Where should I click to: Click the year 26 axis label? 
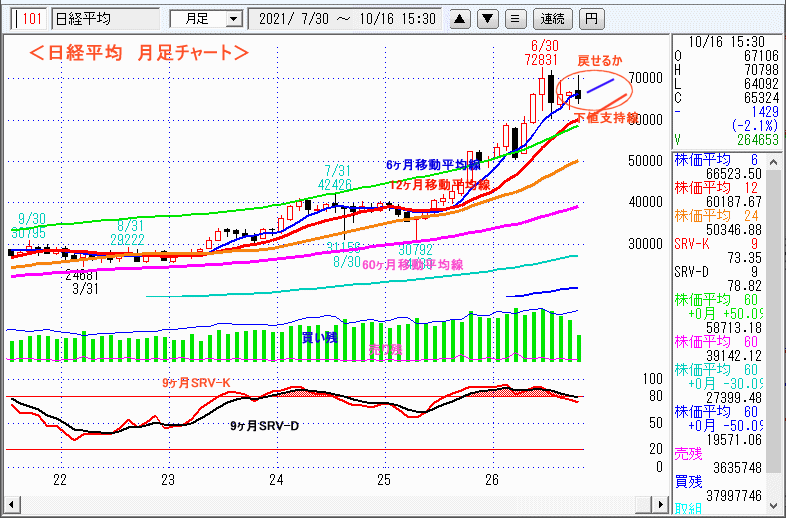492,480
